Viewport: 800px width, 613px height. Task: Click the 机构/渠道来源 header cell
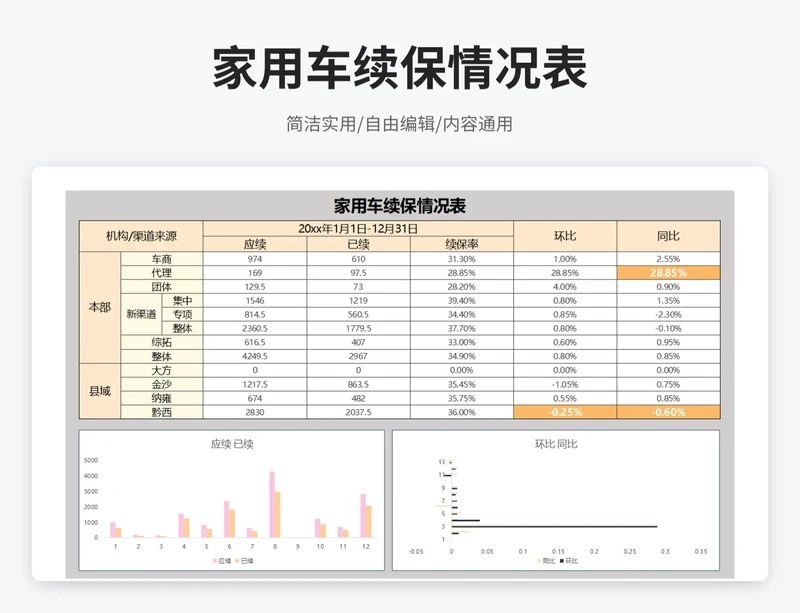point(141,236)
